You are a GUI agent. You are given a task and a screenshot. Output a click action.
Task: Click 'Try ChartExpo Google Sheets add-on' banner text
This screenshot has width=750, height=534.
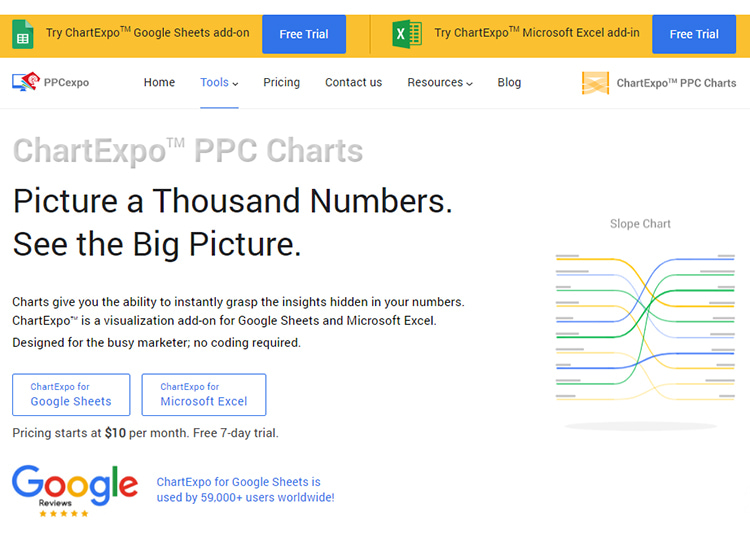(147, 33)
